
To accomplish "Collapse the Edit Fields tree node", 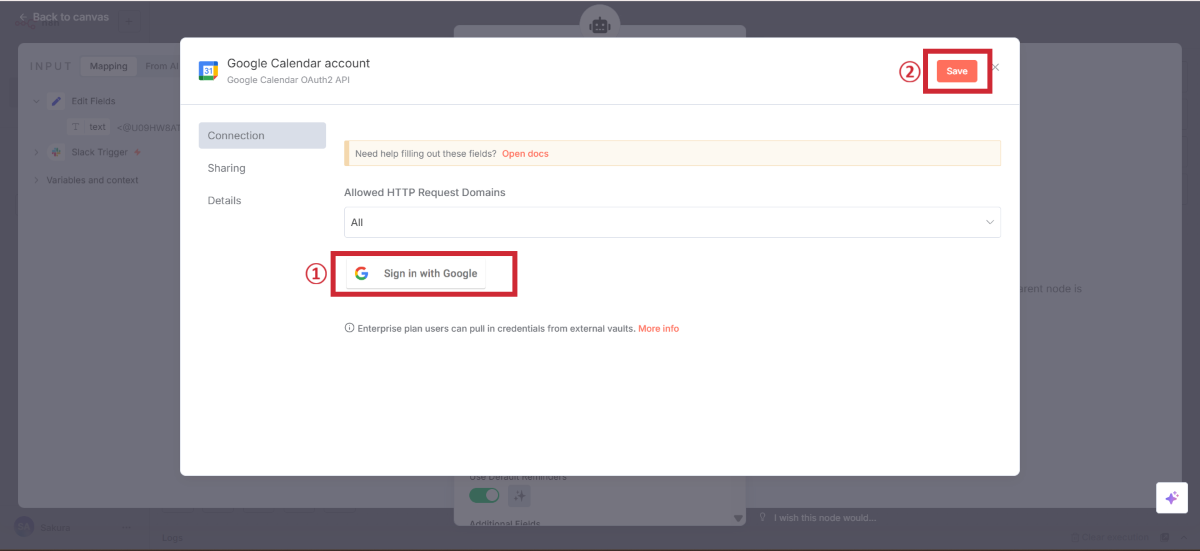I will (36, 101).
